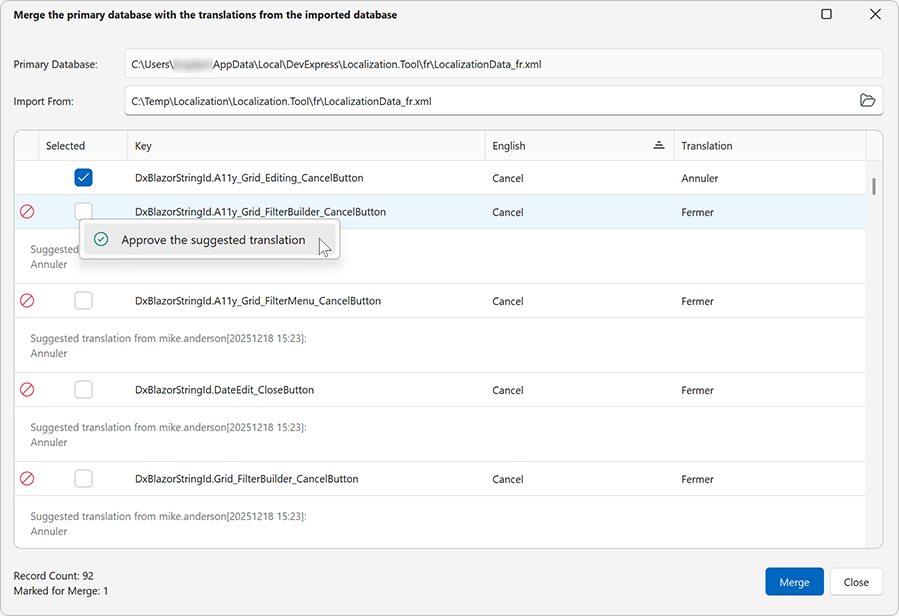
Task: Click the reject icon beside DateEdit_CloseButton
Action: (x=26, y=389)
